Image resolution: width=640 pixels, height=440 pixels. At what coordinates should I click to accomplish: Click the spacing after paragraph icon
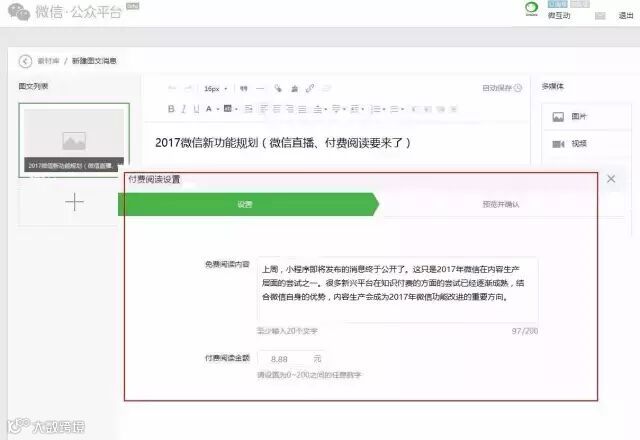336,109
